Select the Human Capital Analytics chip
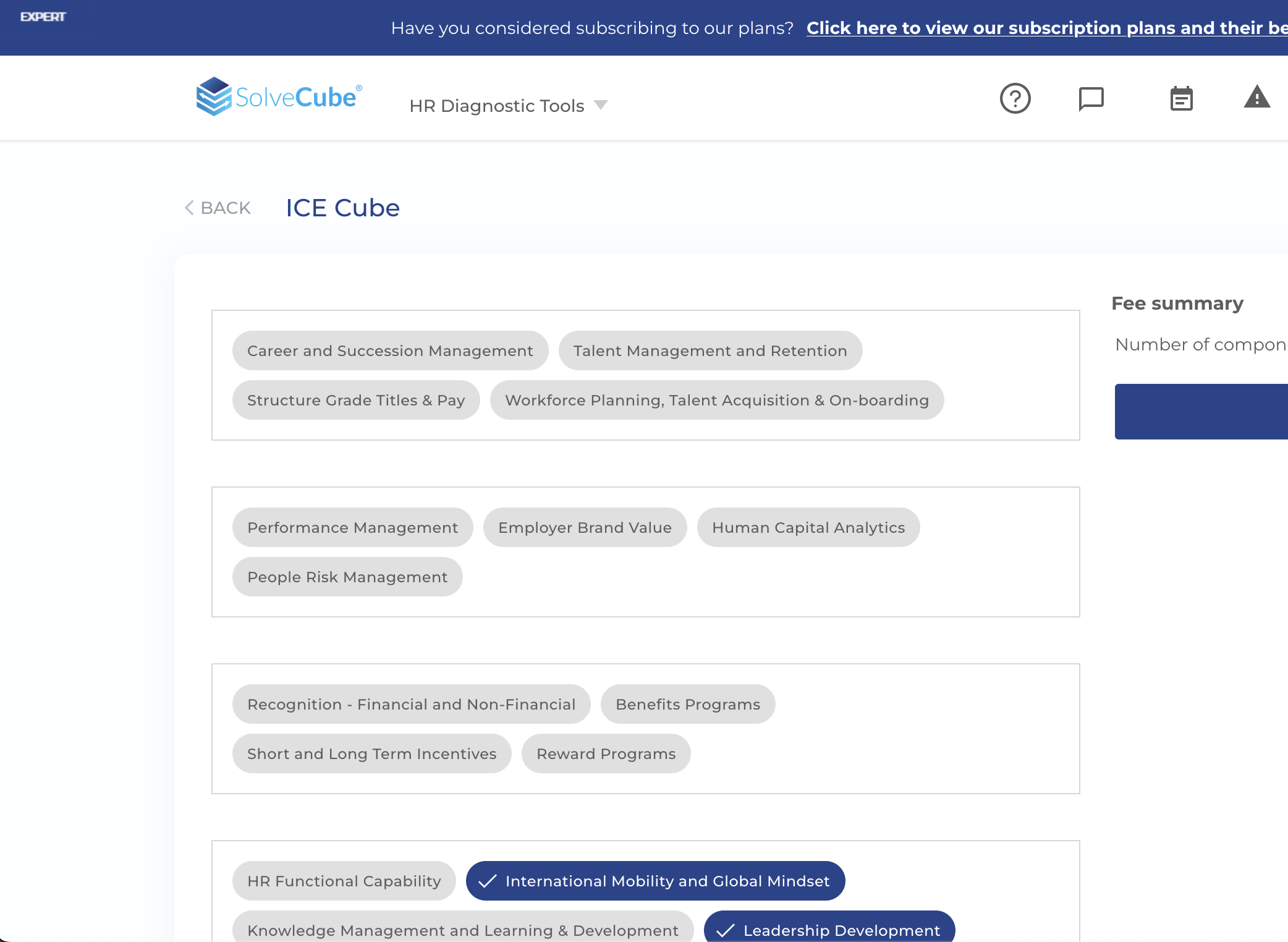Viewport: 1288px width, 942px height. (808, 527)
